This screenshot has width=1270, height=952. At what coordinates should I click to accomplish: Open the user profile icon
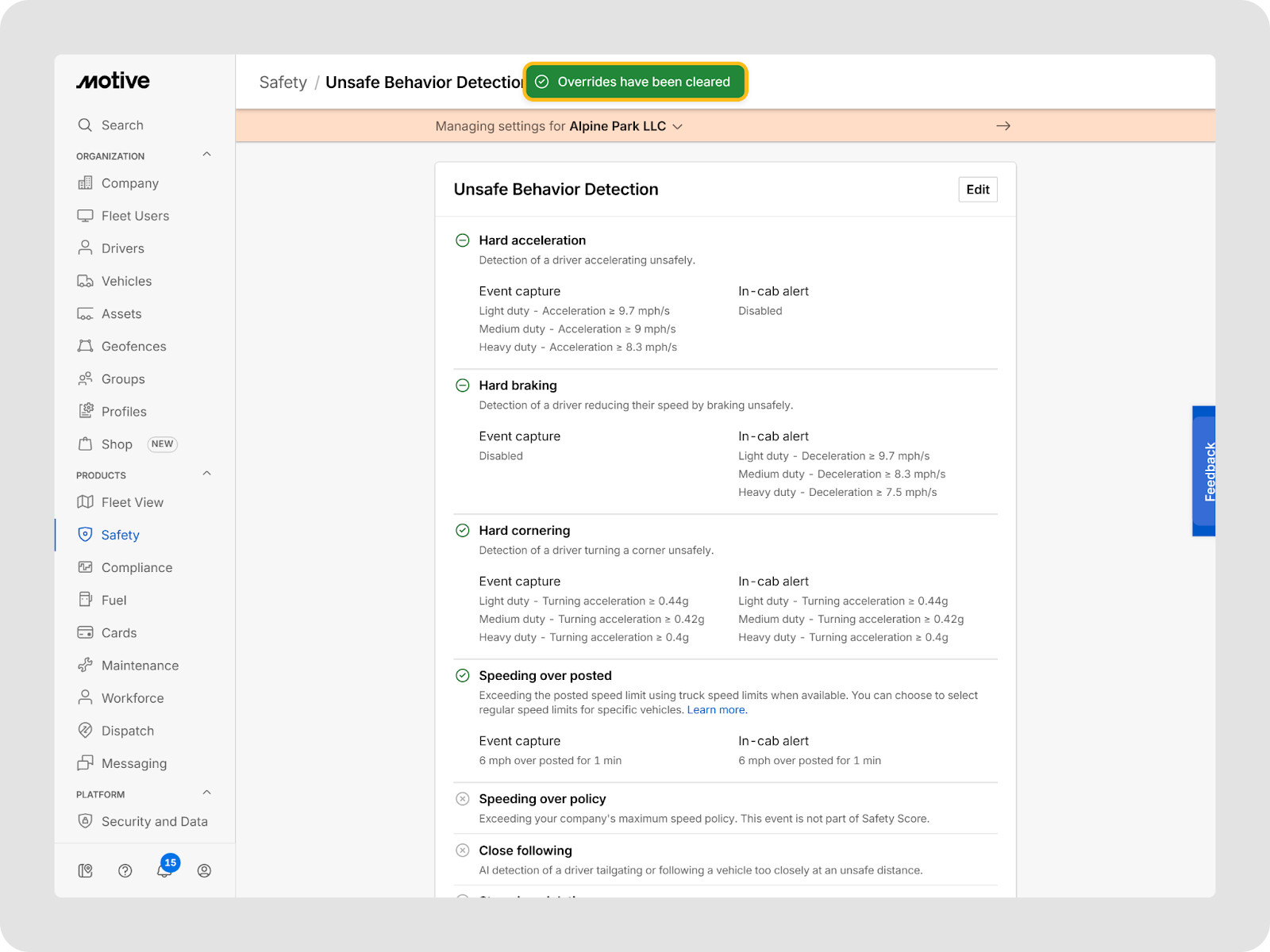pos(204,870)
